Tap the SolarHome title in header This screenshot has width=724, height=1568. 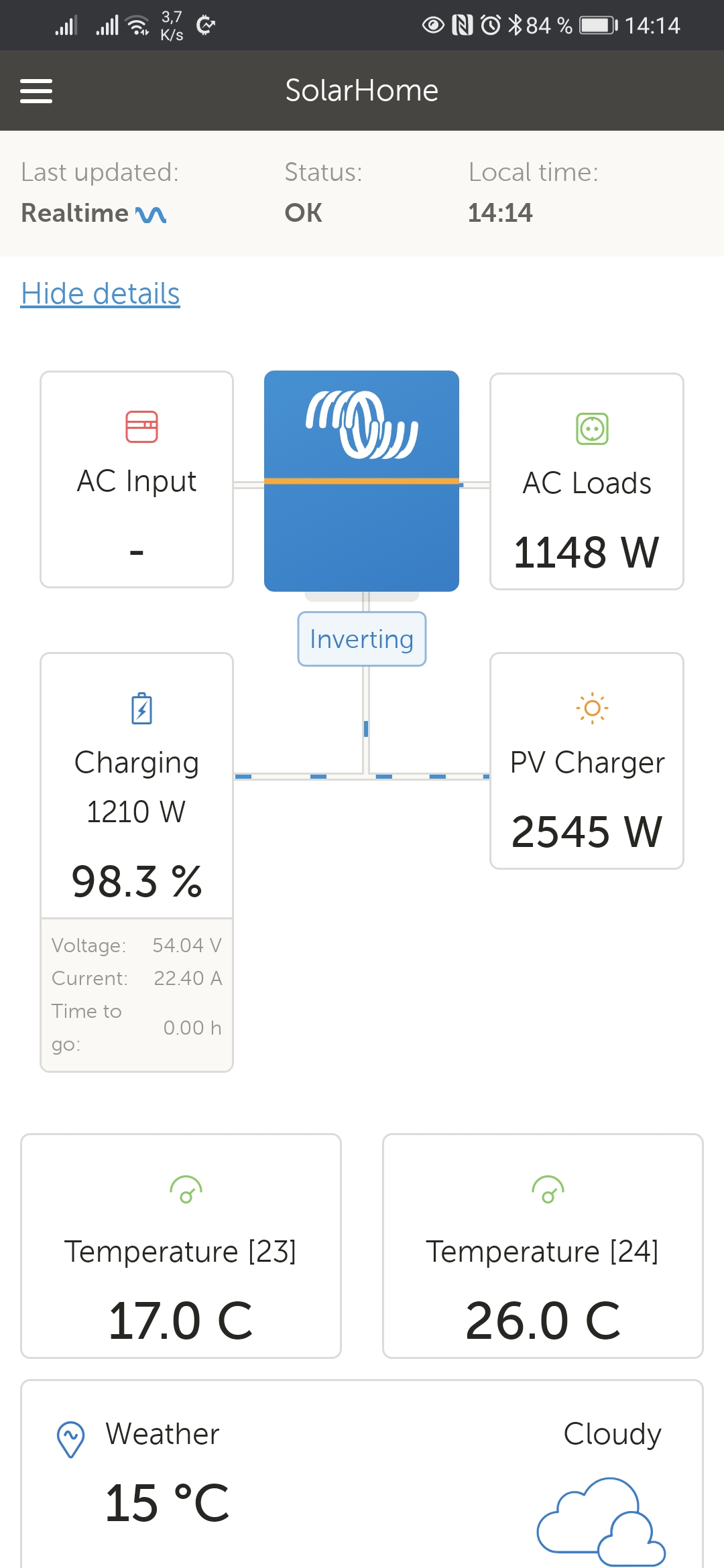[x=361, y=90]
